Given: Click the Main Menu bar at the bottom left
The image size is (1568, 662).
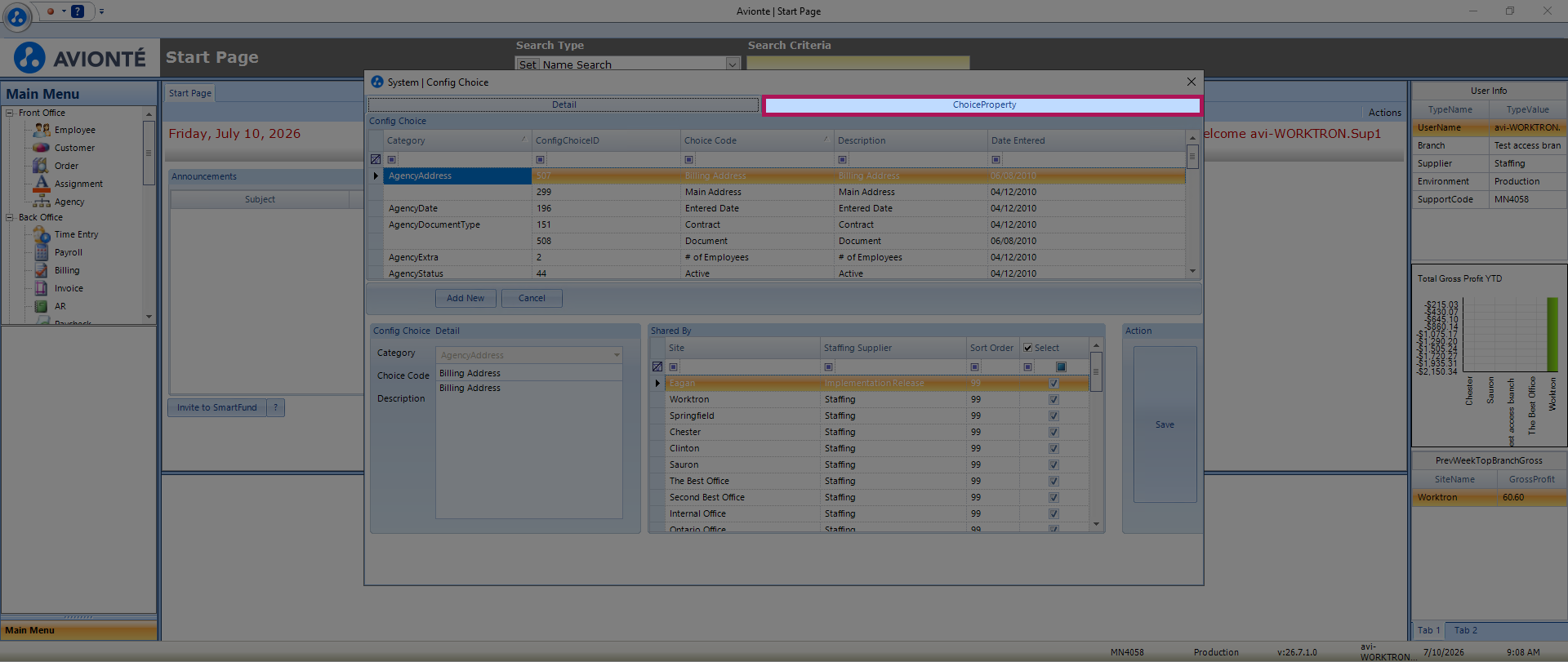Looking at the screenshot, I should [79, 630].
